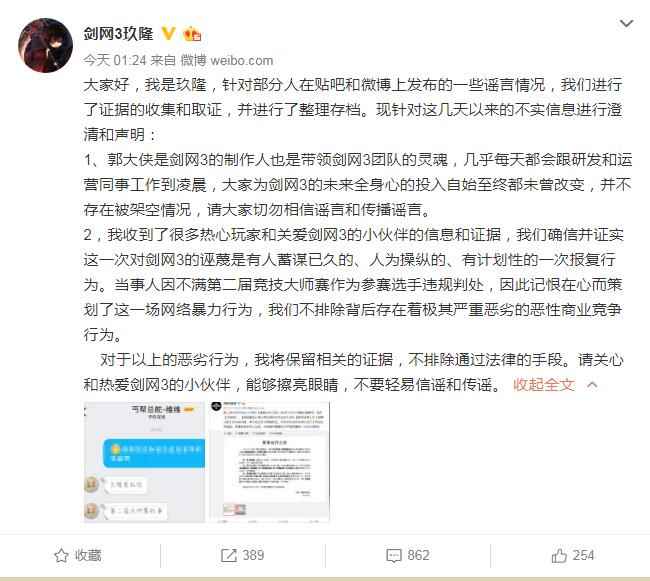Open the 剑网3玖隆 profile avatar
Image resolution: width=650 pixels, height=581 pixels.
click(x=46, y=45)
